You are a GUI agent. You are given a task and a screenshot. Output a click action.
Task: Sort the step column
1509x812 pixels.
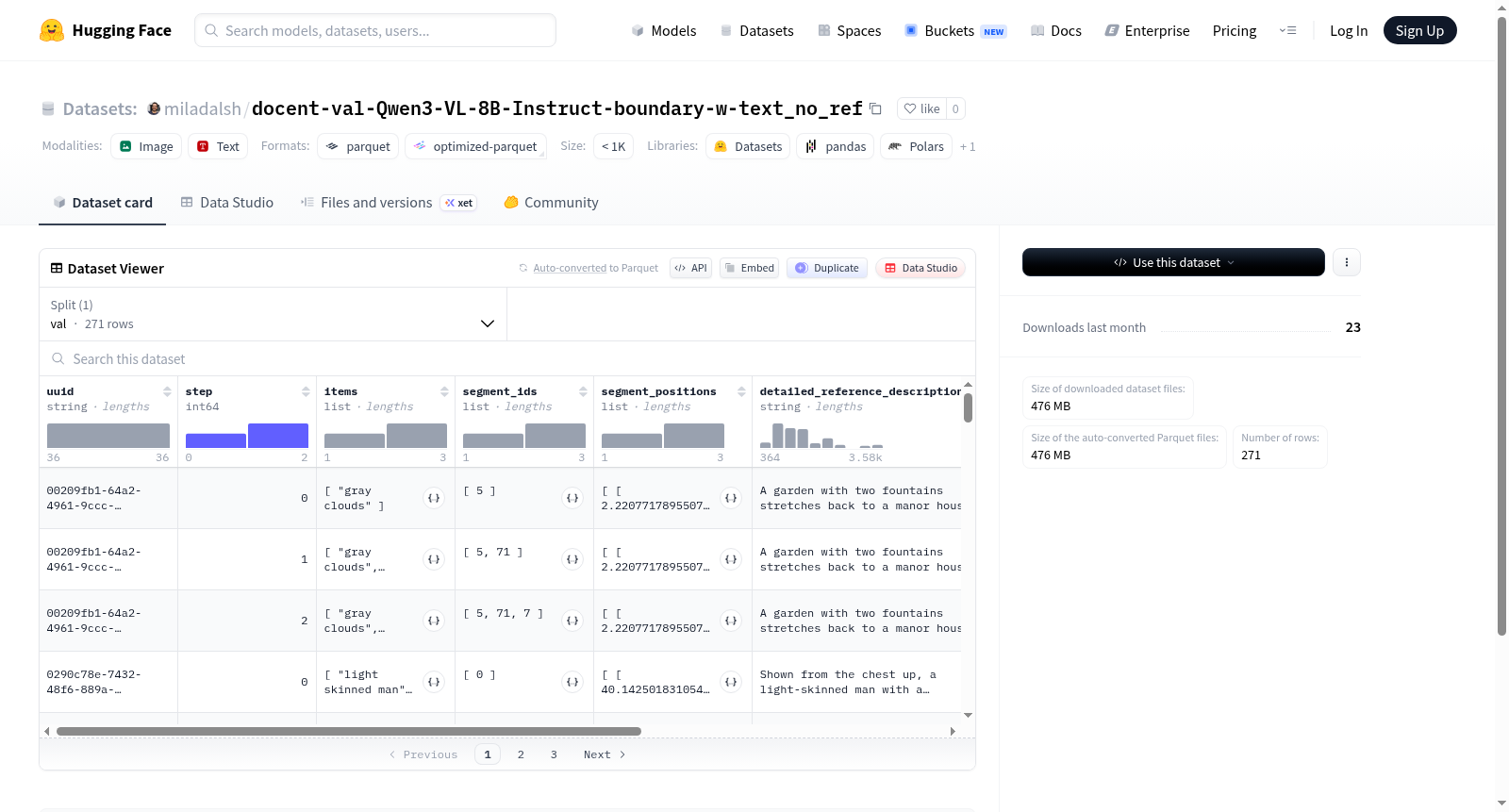coord(306,391)
